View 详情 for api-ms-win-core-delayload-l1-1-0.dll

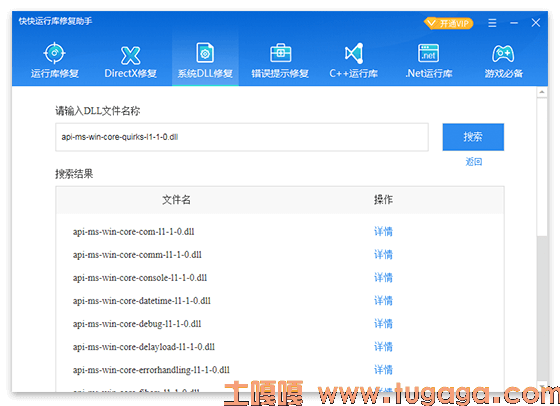383,347
